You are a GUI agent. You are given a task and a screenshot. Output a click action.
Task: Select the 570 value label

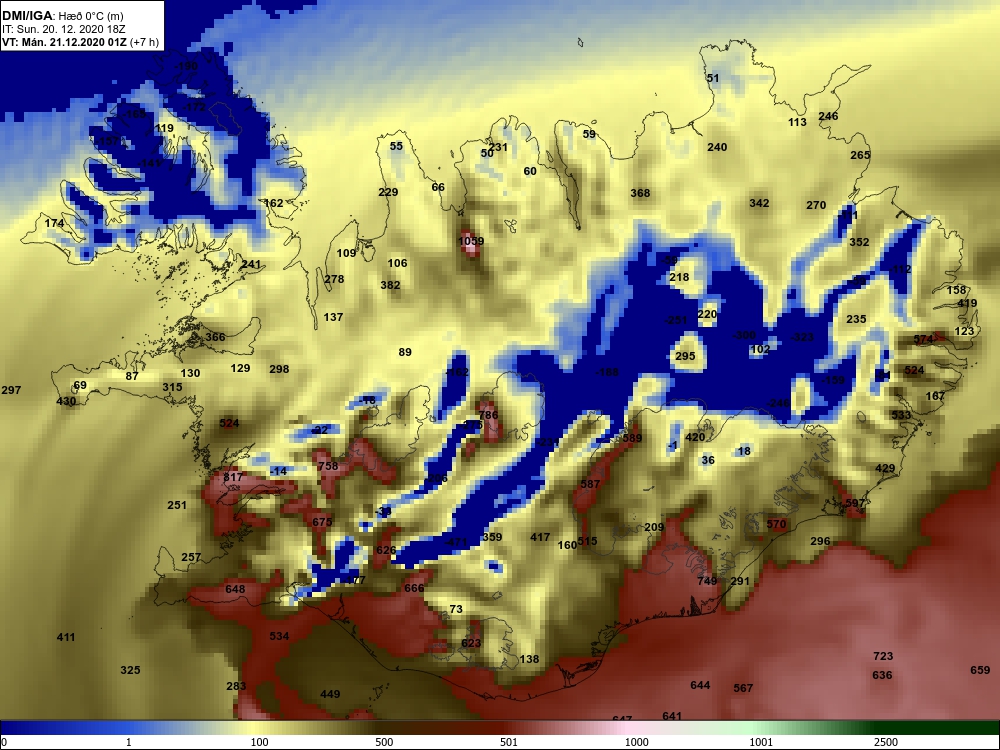(776, 524)
